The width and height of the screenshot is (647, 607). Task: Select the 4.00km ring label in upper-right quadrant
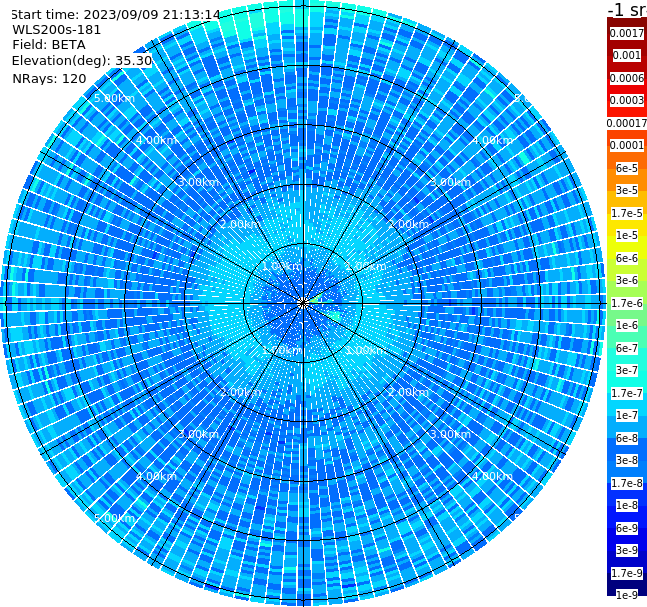coord(492,140)
